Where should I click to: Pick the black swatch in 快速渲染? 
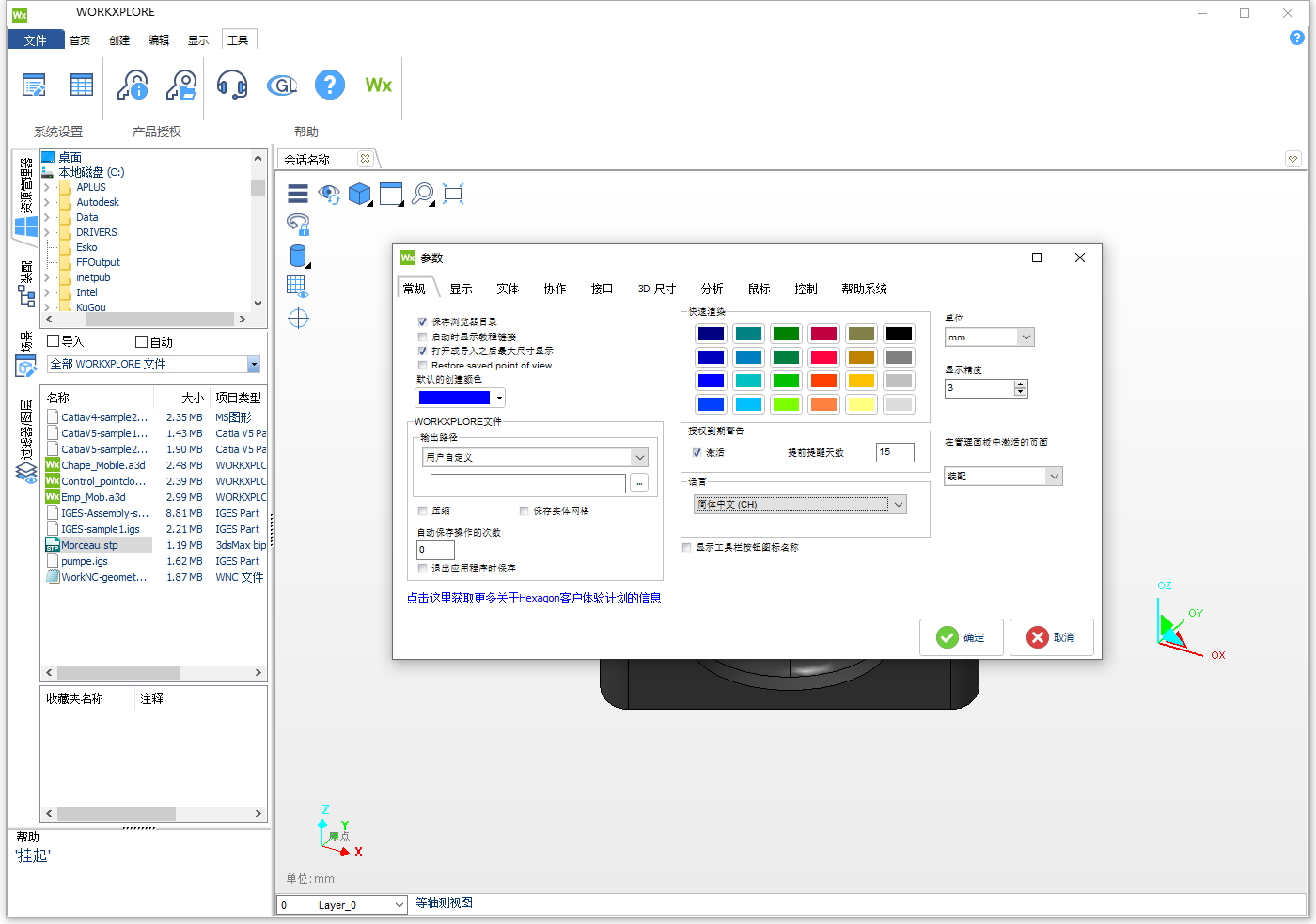coord(899,334)
